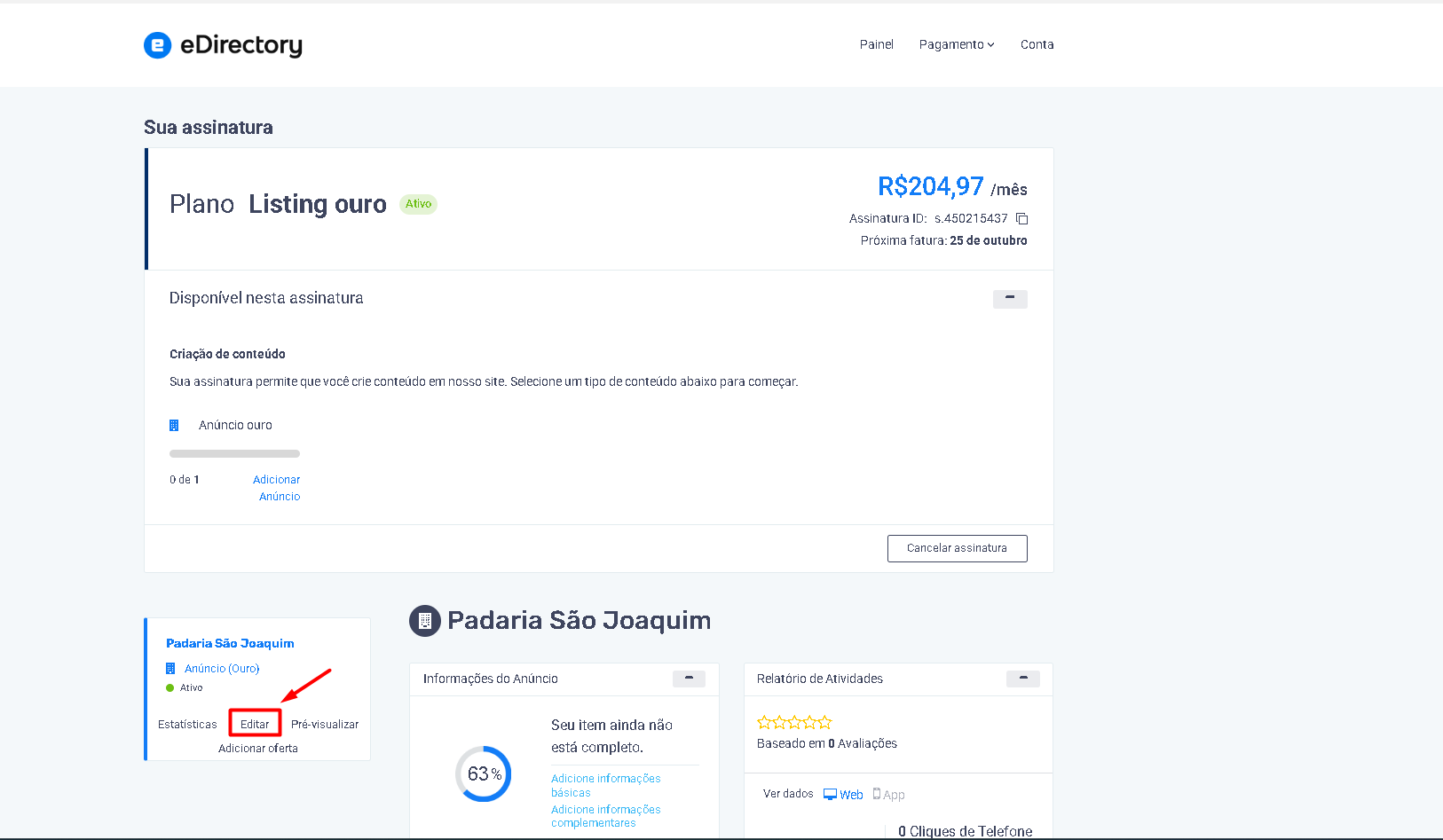Open the Conta menu item
Image resolution: width=1443 pixels, height=840 pixels.
click(x=1037, y=44)
